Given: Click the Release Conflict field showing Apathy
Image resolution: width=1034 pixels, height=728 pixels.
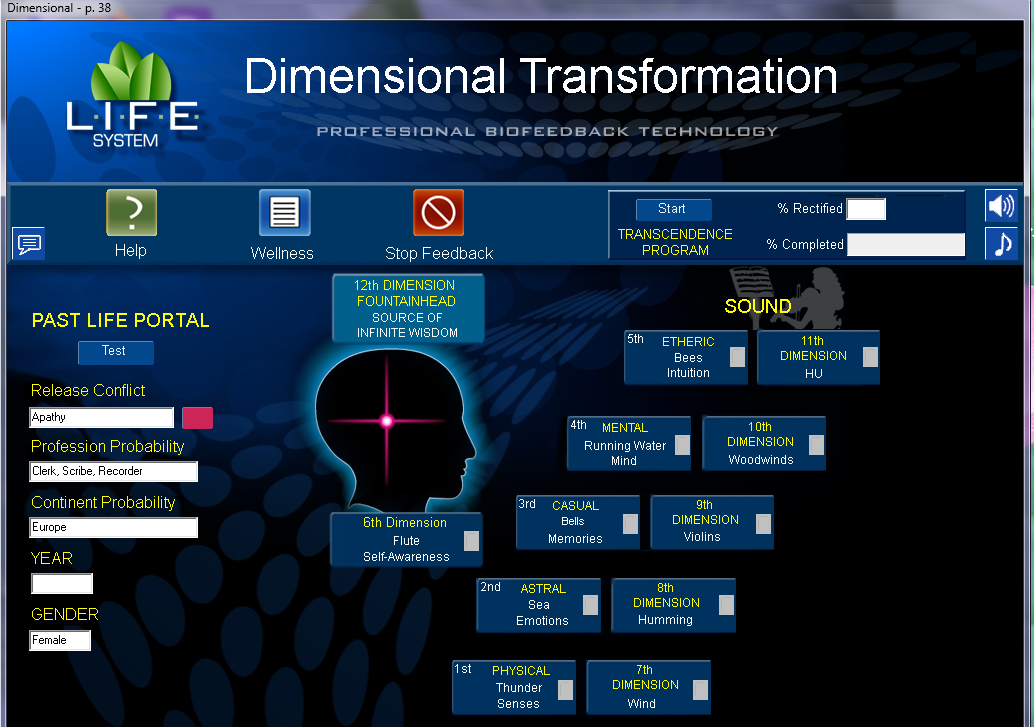Looking at the screenshot, I should point(102,417).
